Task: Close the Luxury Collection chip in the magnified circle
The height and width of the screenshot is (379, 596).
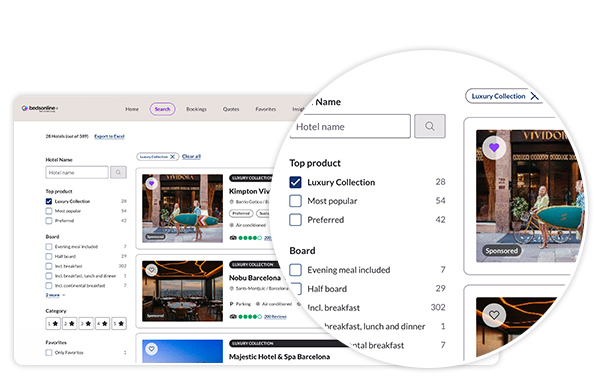Action: point(534,96)
